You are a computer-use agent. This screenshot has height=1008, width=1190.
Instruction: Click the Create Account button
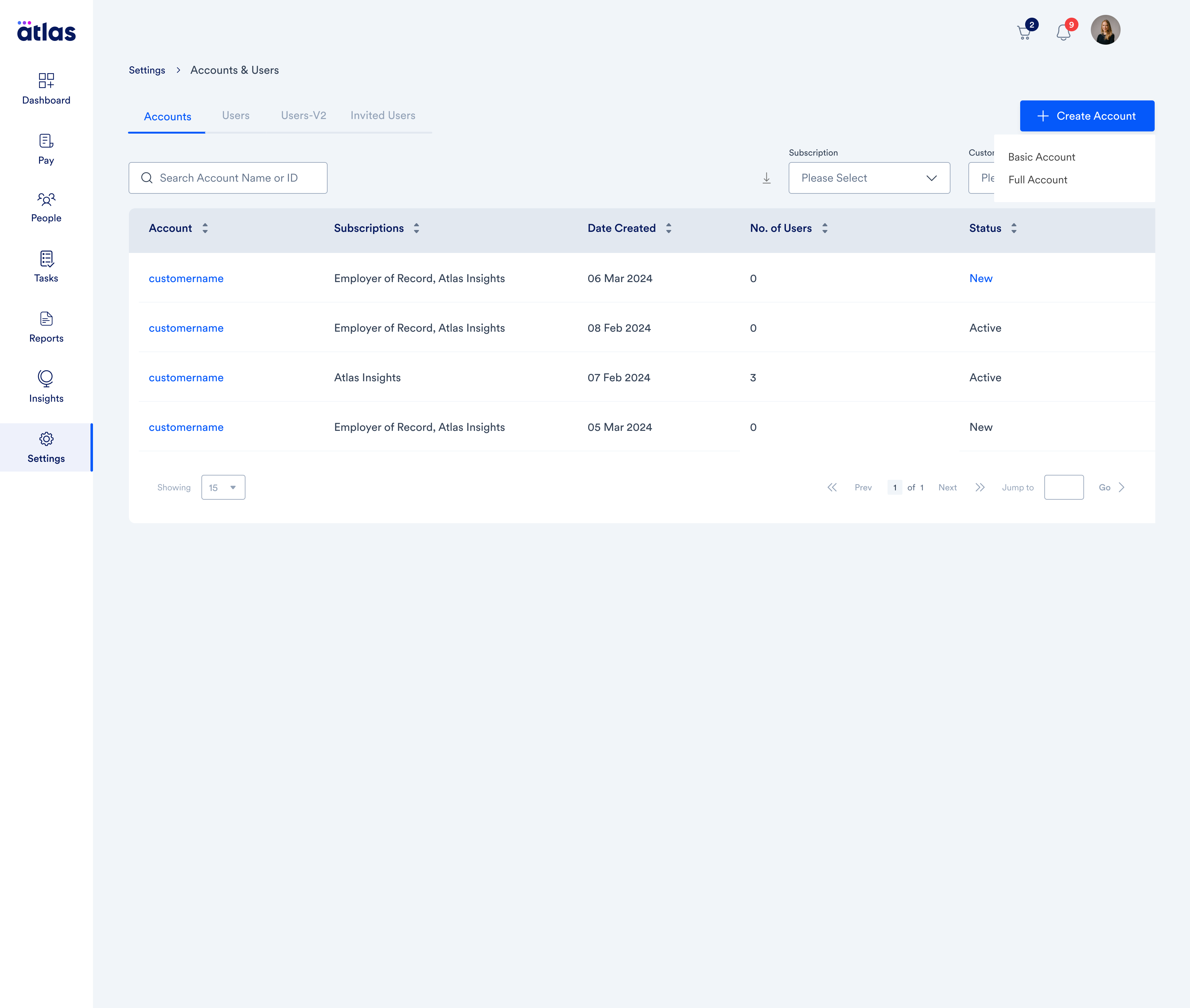(1086, 116)
